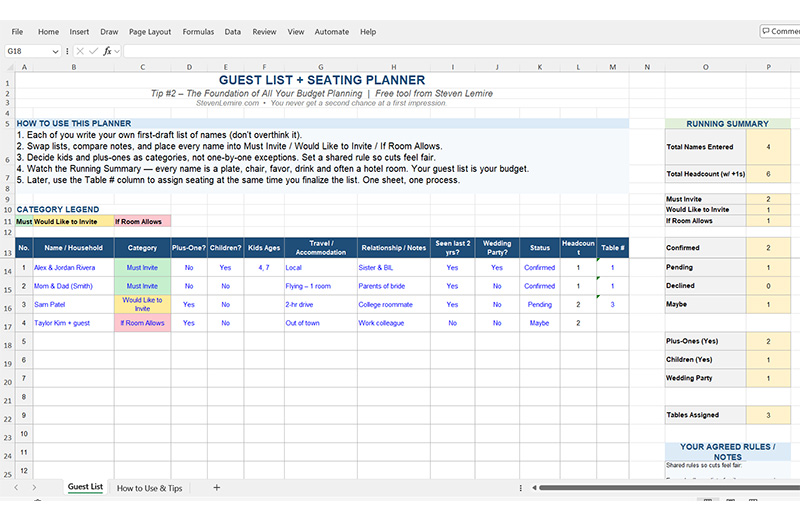The width and height of the screenshot is (800, 520).
Task: Click the If Room Allows legend cell
Action: 142,221
